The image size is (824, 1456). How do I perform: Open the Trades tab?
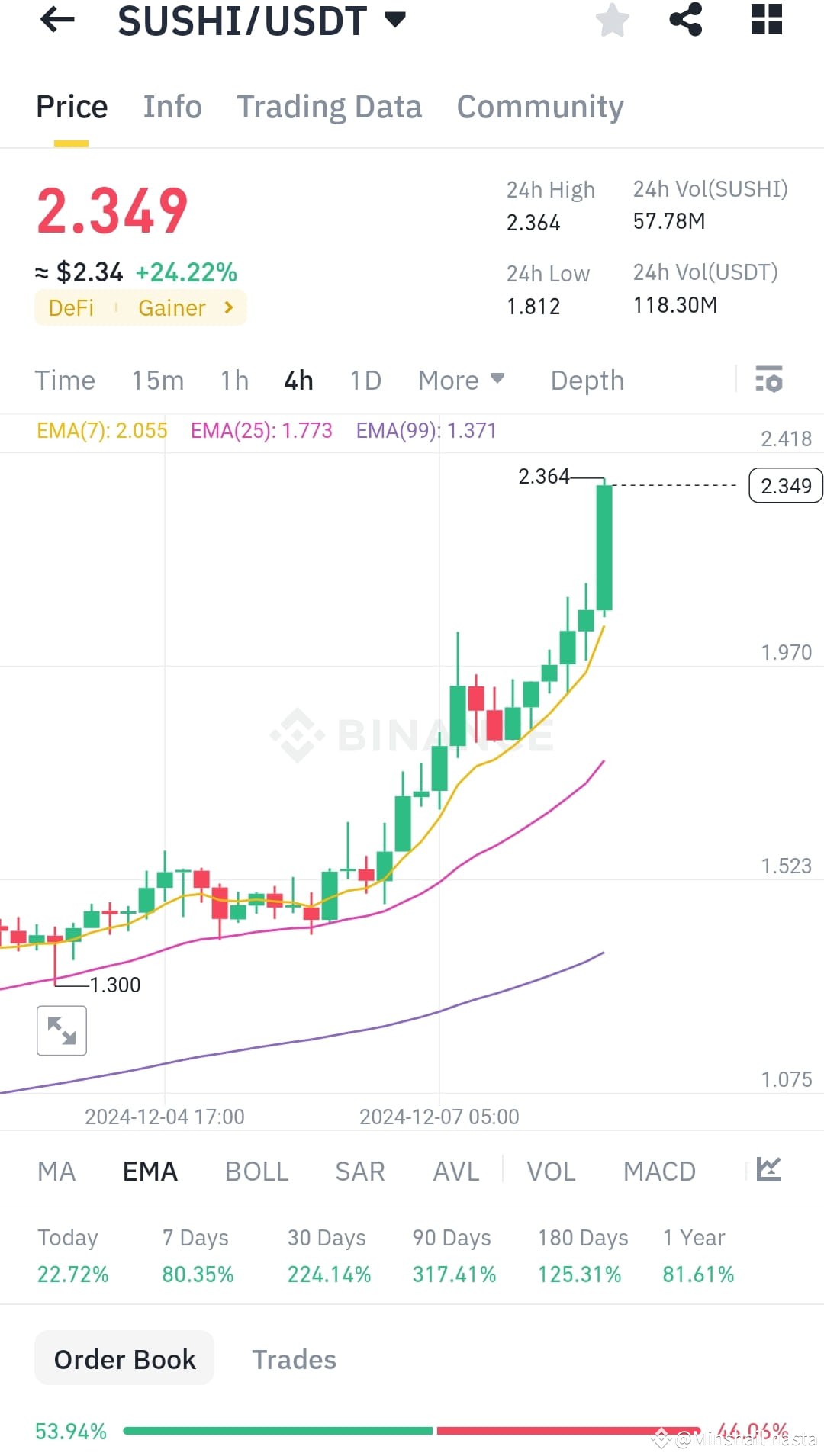pyautogui.click(x=294, y=1358)
